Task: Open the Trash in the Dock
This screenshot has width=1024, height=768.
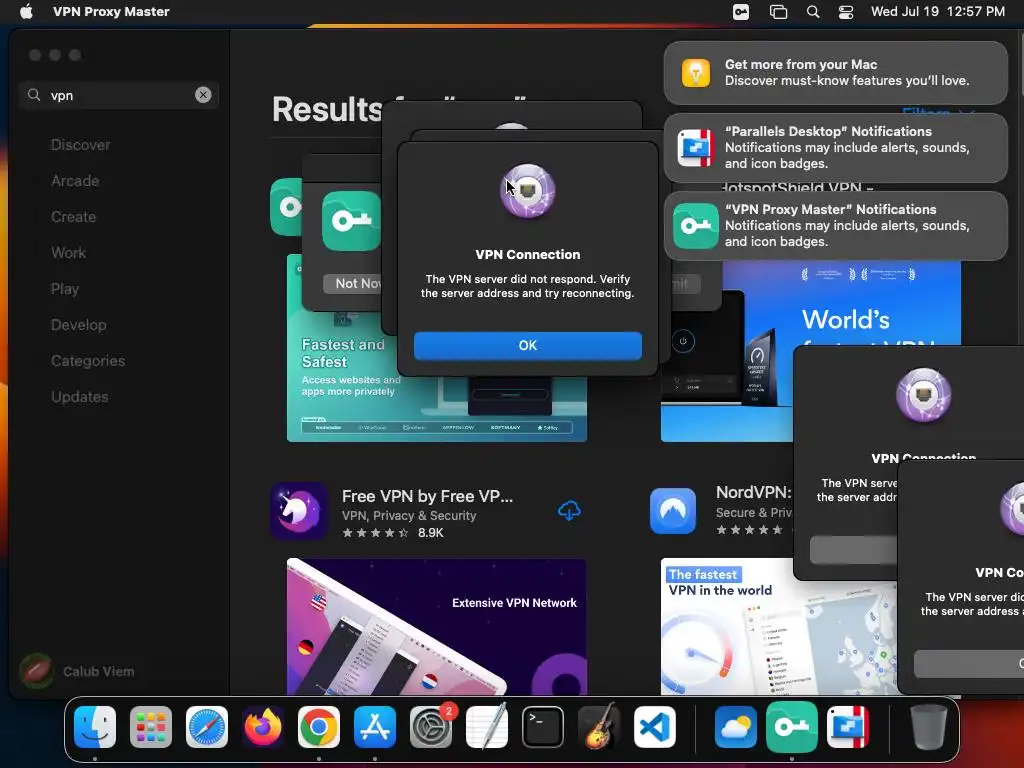Action: [929, 727]
